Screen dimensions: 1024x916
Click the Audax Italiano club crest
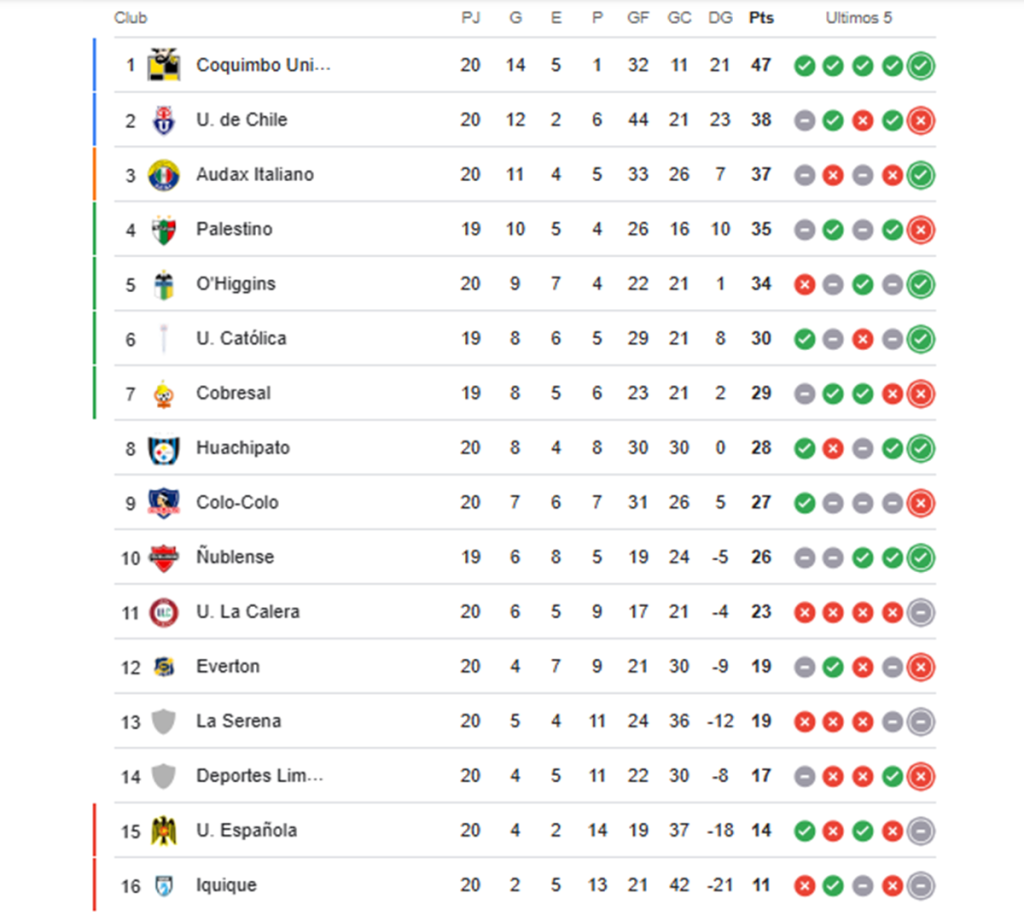[164, 175]
